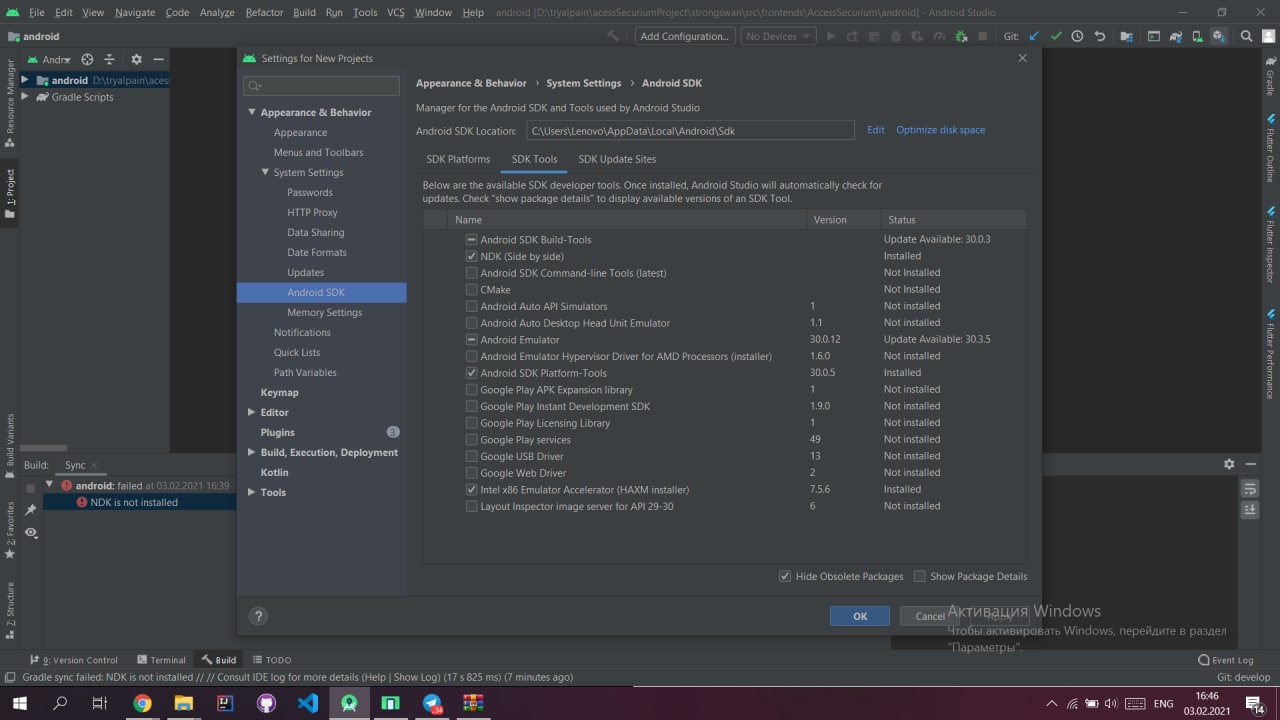Click the OK button
Image resolution: width=1280 pixels, height=720 pixels.
[x=860, y=616]
